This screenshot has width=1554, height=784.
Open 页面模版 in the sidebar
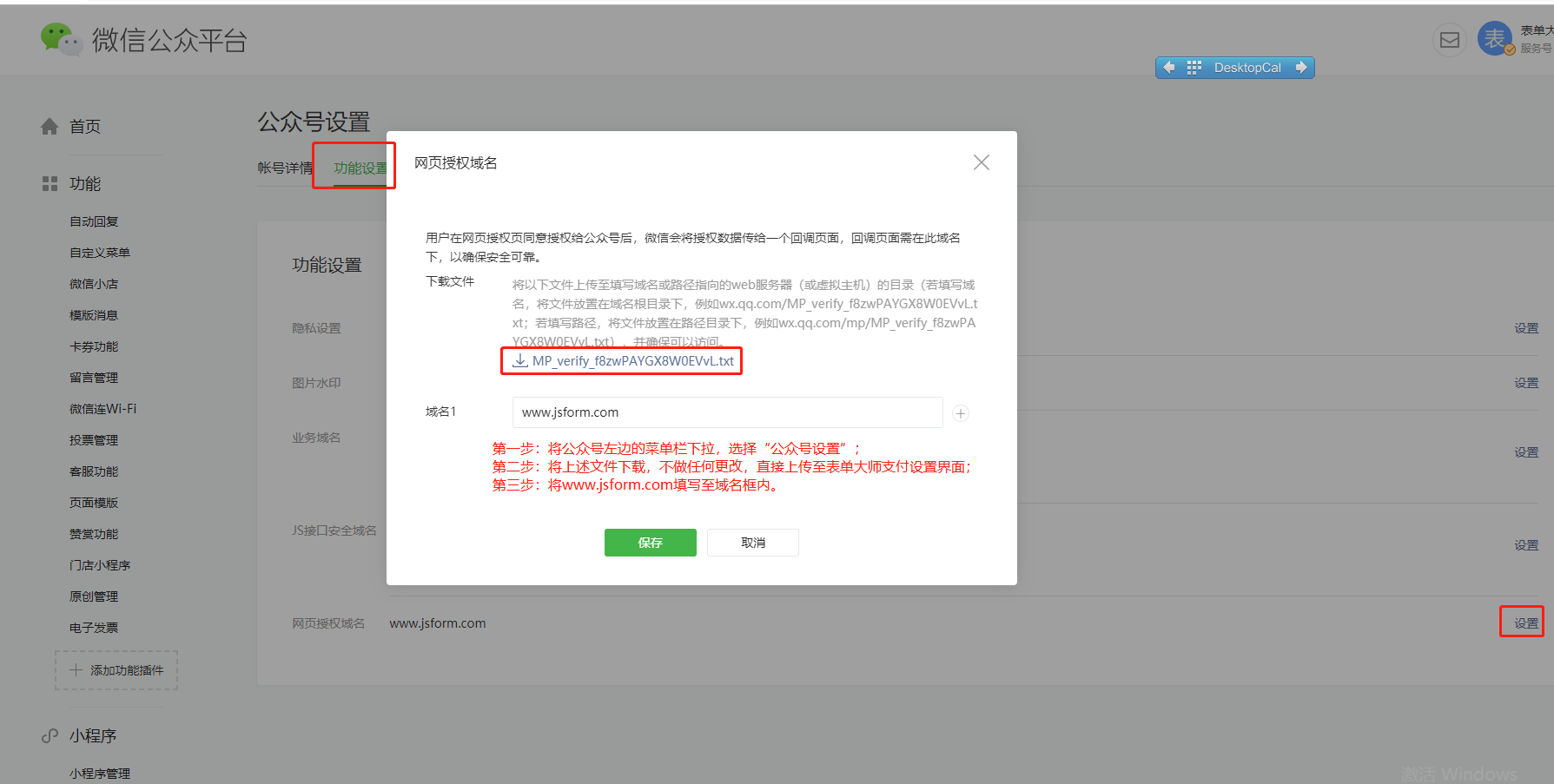tap(94, 503)
